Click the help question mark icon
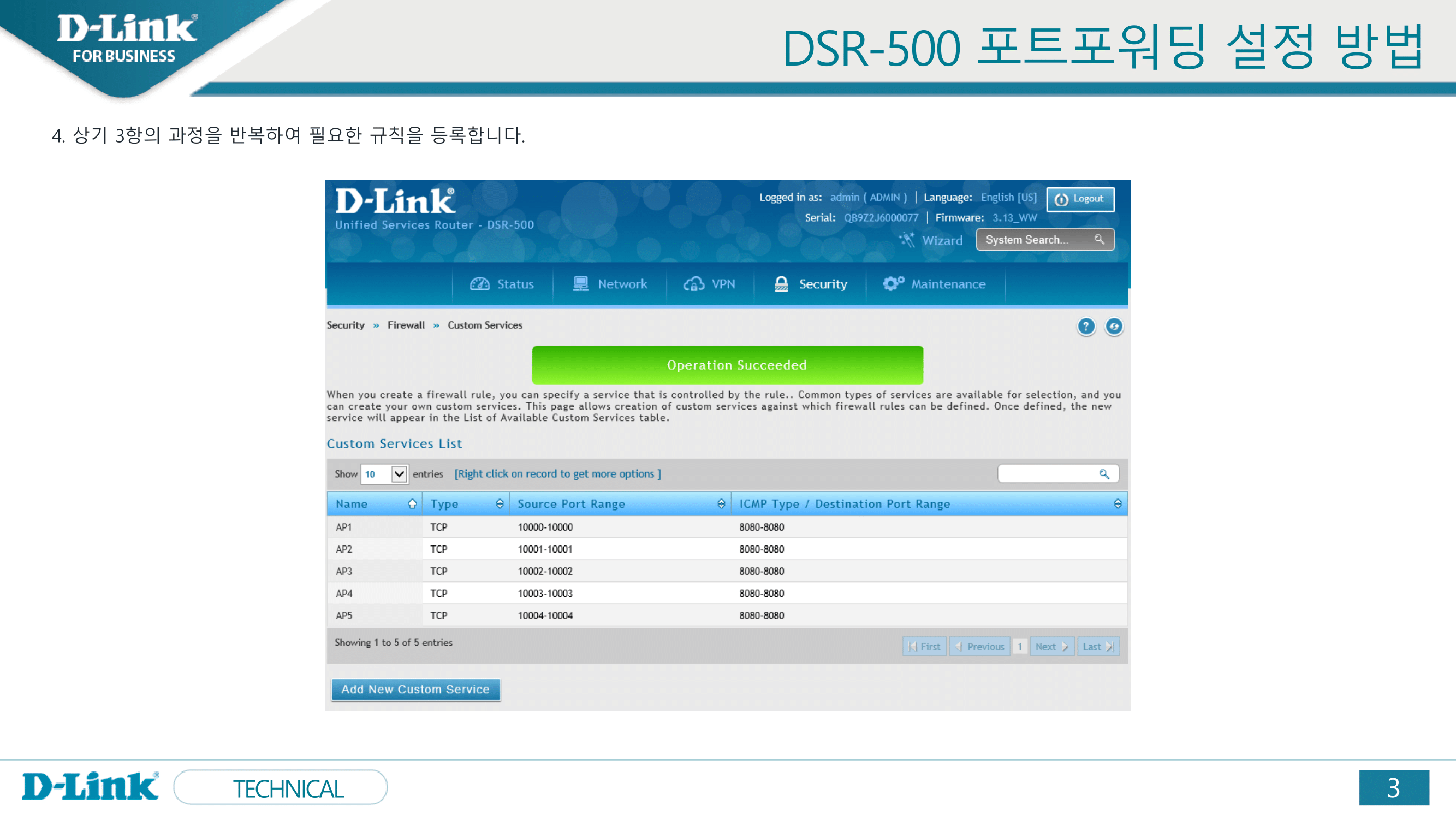1456x819 pixels. (x=1085, y=326)
